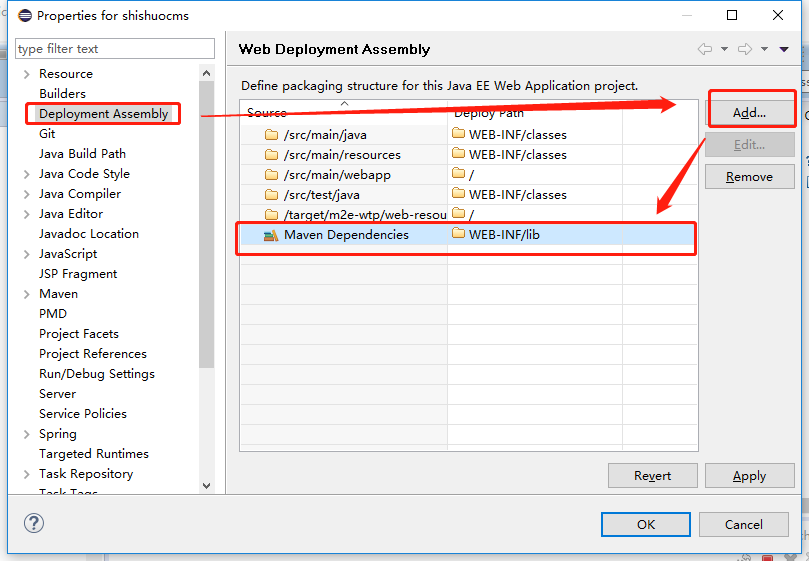
Task: Open the Project Facets page
Action: point(79,334)
